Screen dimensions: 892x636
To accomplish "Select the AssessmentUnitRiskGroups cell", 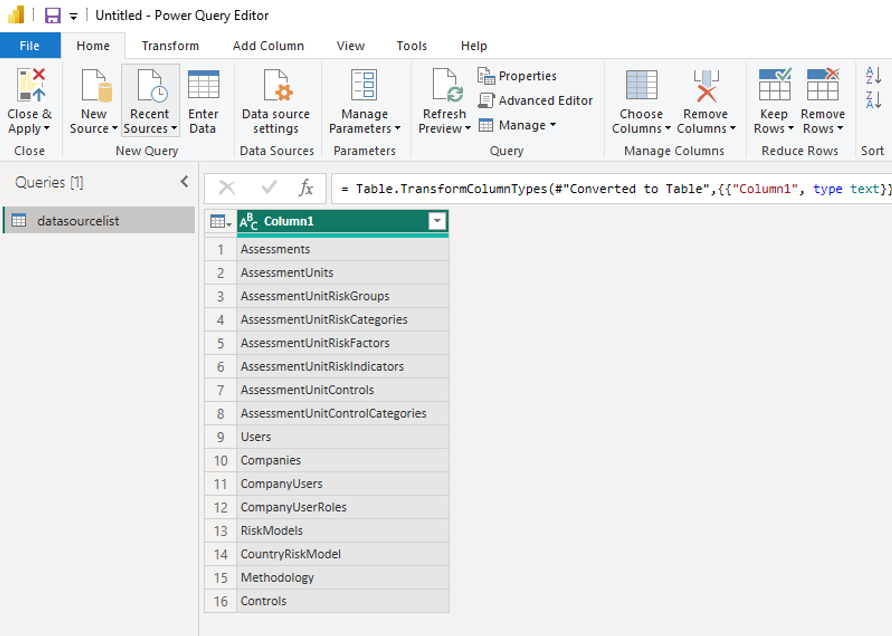I will 342,296.
